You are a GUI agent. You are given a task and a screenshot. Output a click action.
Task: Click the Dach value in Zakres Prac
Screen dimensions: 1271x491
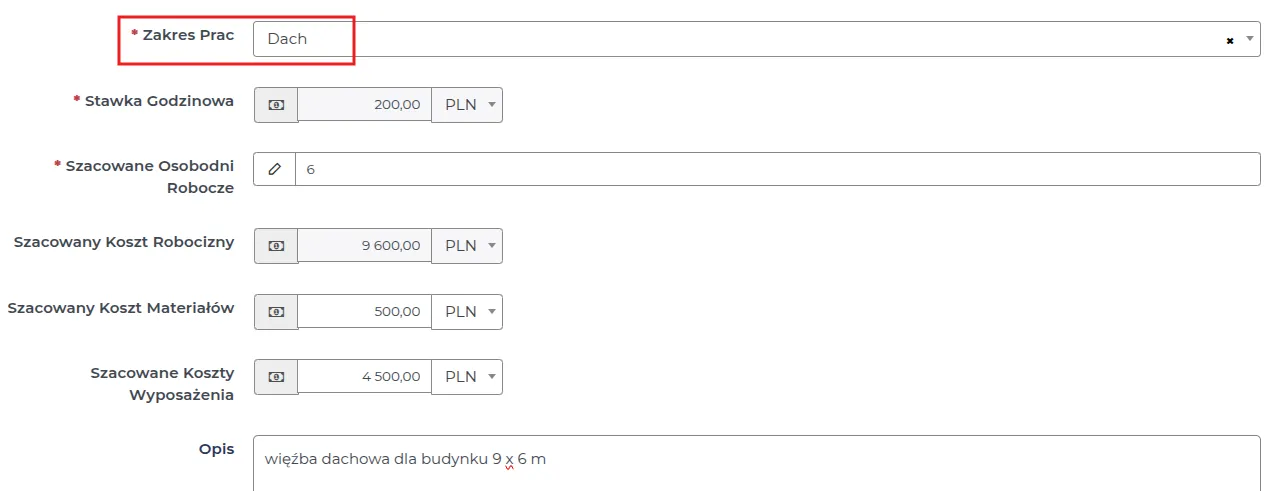point(288,39)
